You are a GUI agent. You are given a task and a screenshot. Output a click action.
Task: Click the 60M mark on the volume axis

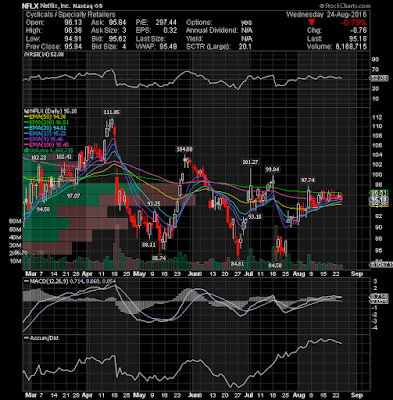click(x=15, y=221)
